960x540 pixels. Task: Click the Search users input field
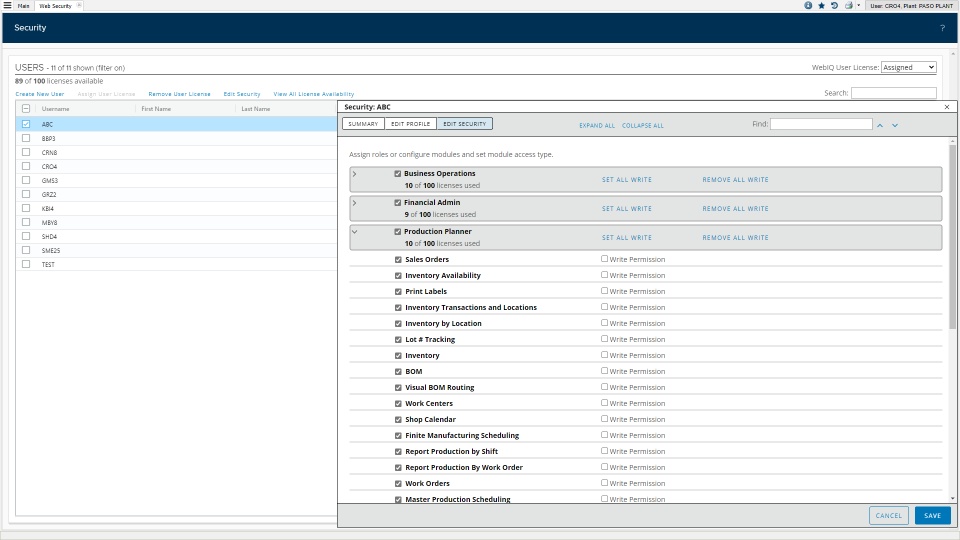(893, 93)
